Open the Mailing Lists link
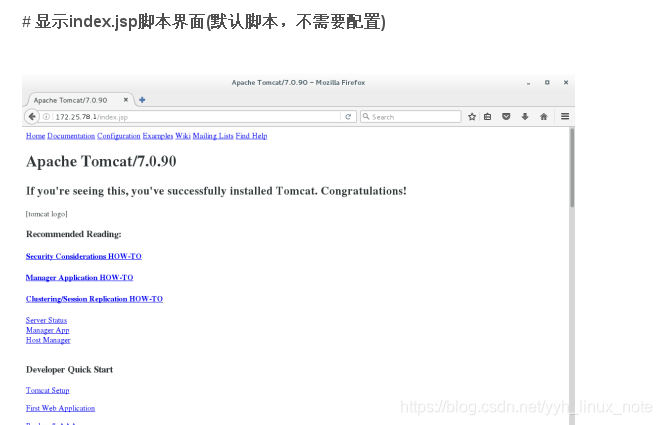This screenshot has width=662, height=425. (213, 136)
